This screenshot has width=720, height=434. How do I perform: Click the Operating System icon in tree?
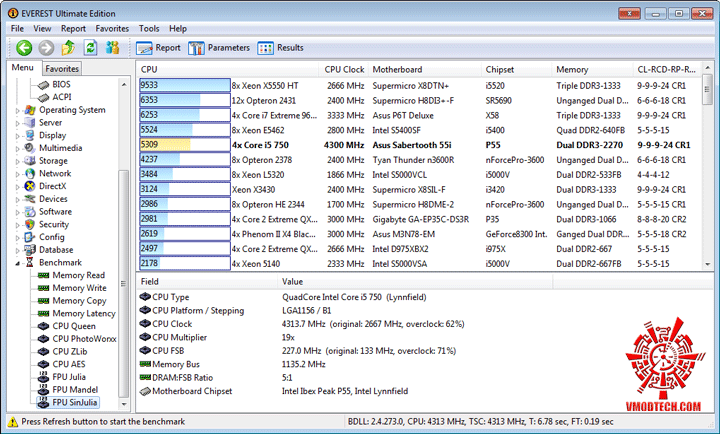(30, 110)
